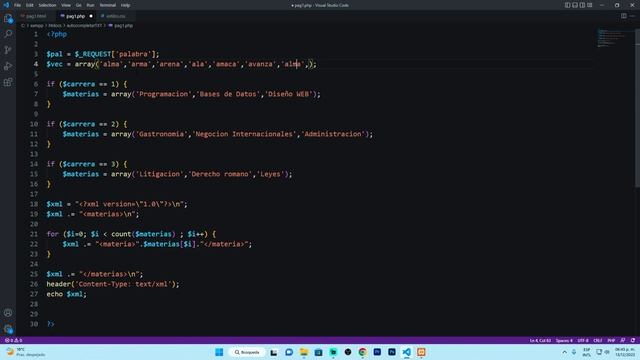This screenshot has width=640, height=360.
Task: Open notifications bell in status bar
Action: click(633, 340)
